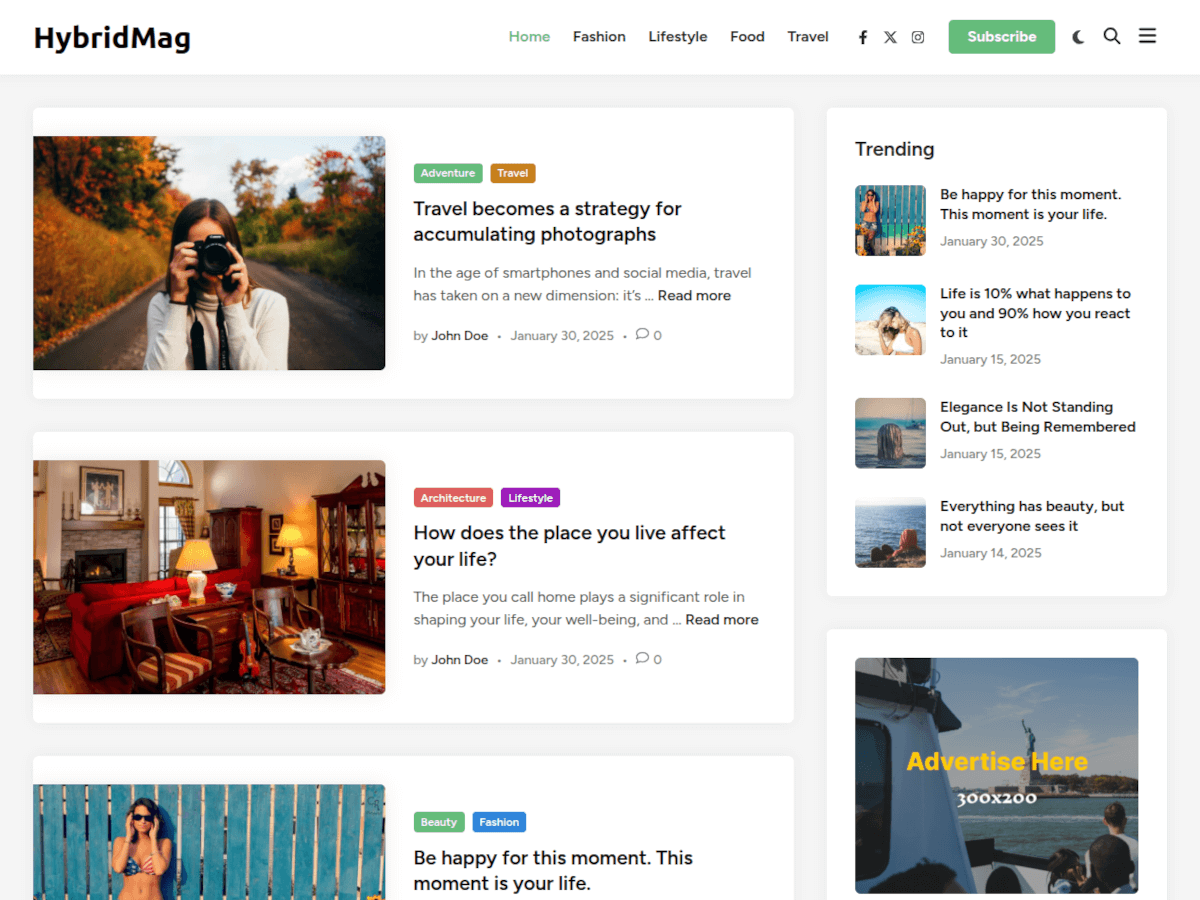Open the red Architecture category tag
This screenshot has width=1200, height=900.
pyautogui.click(x=453, y=498)
